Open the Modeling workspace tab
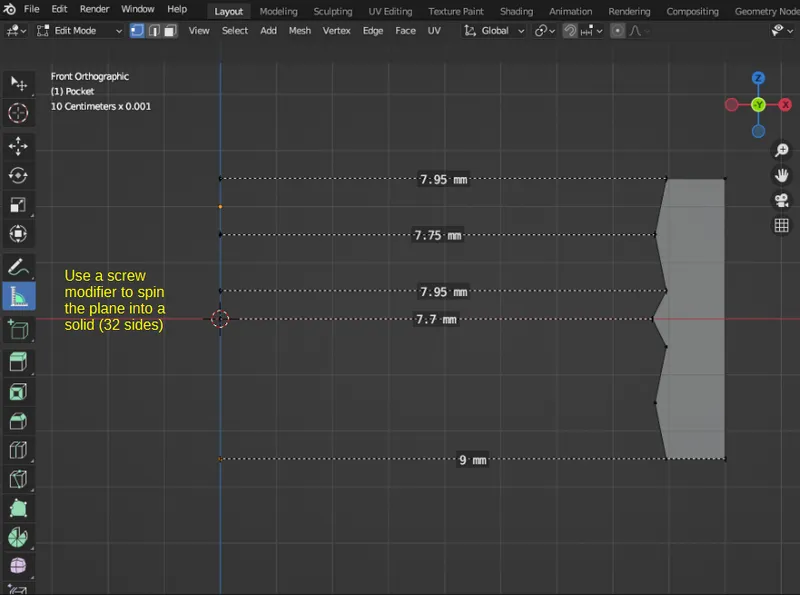The image size is (800, 595). click(x=278, y=11)
